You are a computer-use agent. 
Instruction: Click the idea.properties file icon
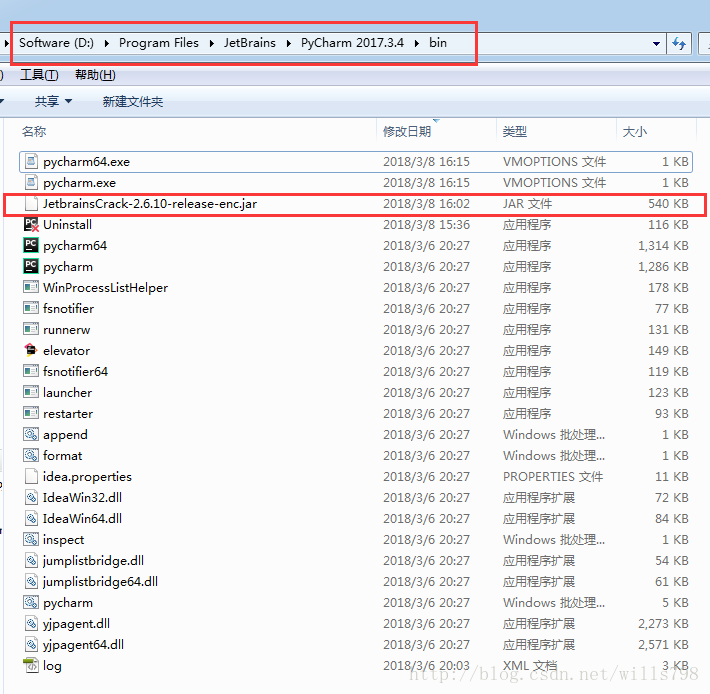(31, 476)
